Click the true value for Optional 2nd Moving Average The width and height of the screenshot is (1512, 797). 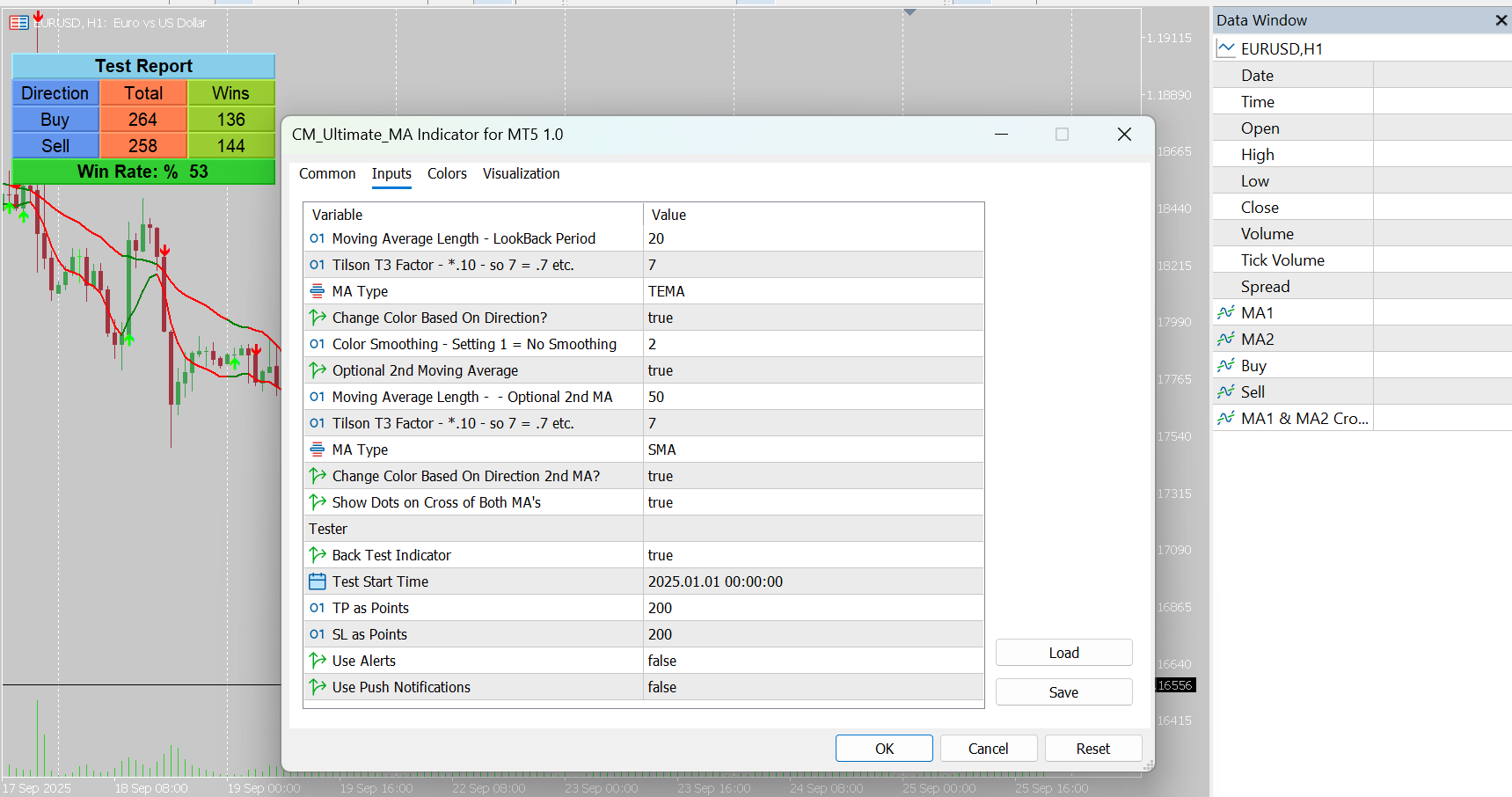pos(814,370)
